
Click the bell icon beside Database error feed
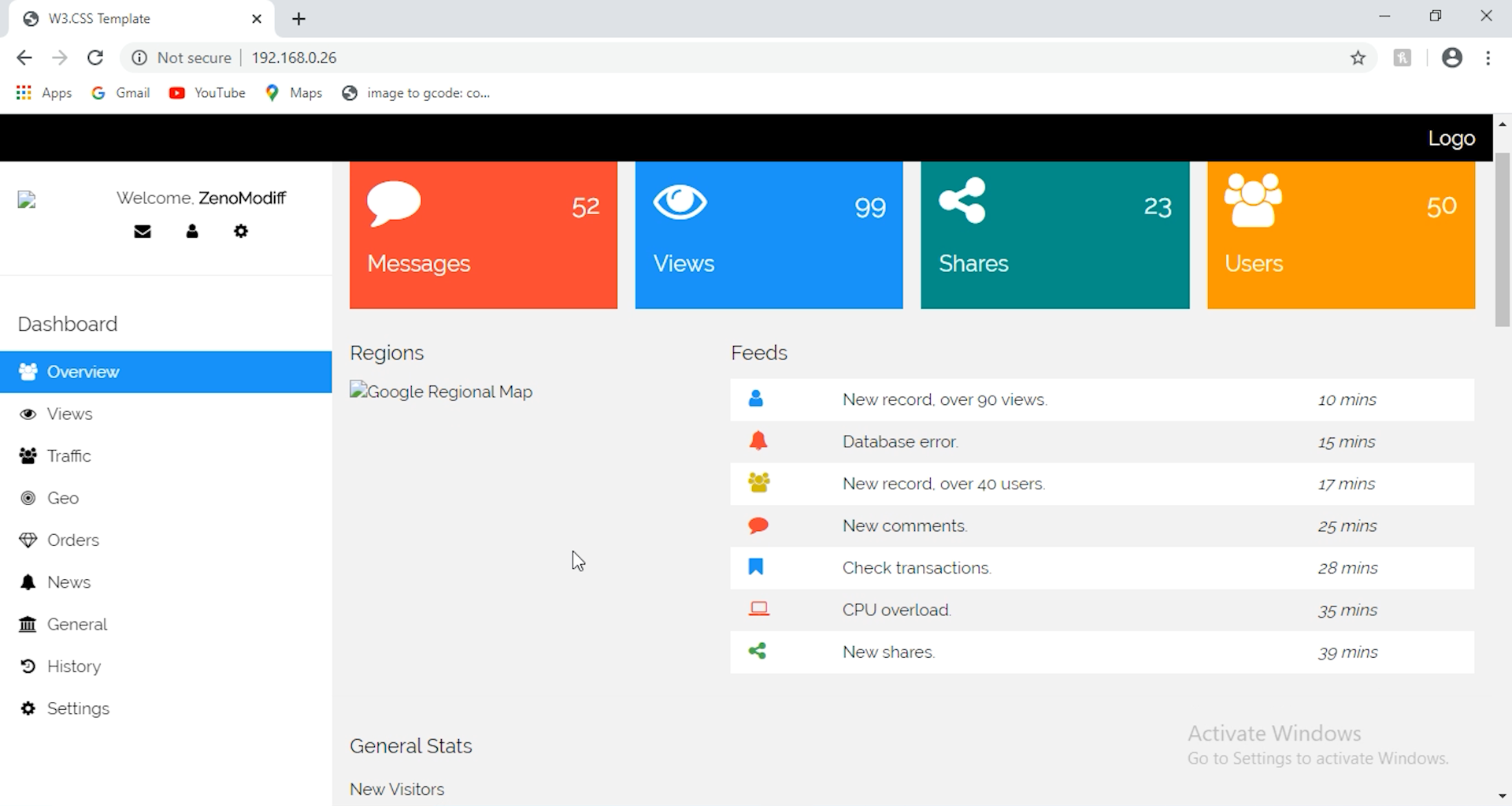click(x=758, y=440)
